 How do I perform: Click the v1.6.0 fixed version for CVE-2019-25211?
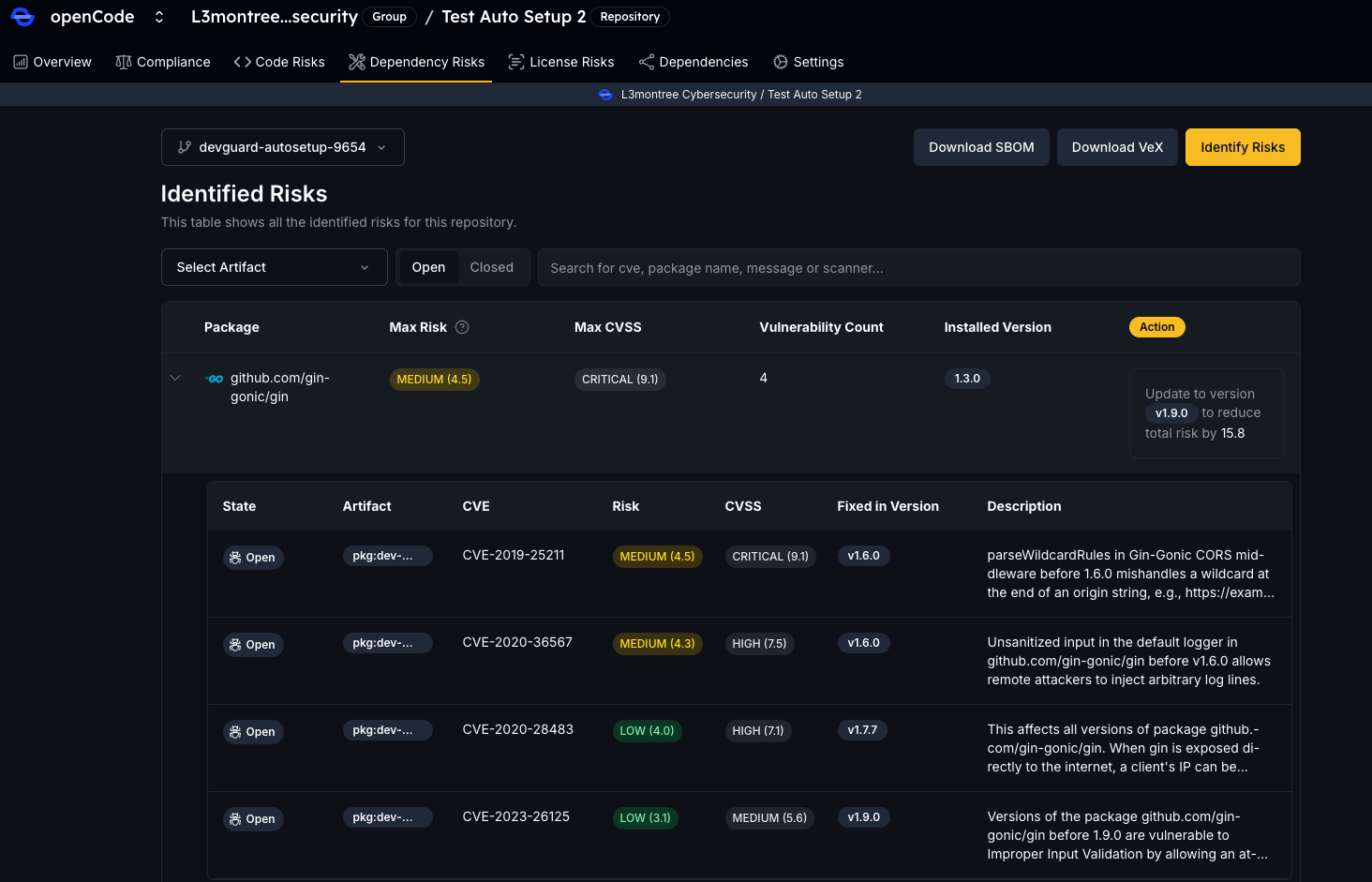863,556
